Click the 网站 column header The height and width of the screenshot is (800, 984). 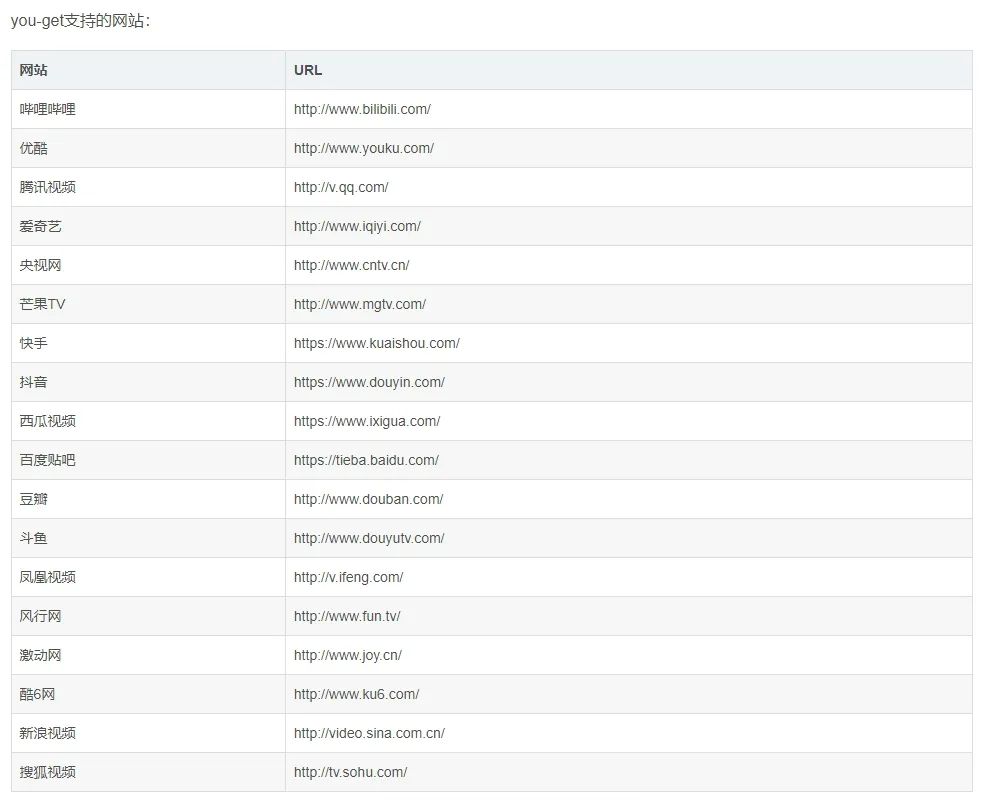(33, 70)
